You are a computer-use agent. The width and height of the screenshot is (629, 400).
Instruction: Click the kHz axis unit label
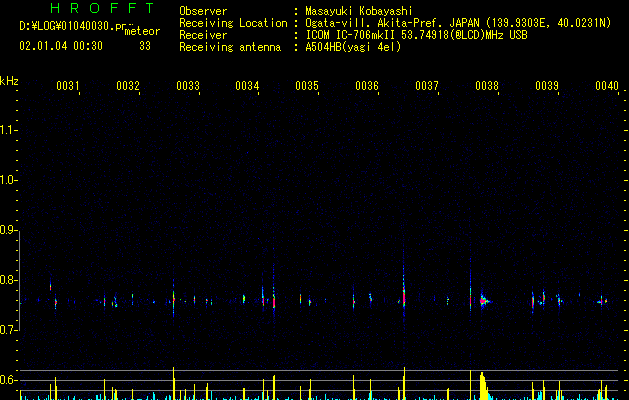click(x=9, y=81)
